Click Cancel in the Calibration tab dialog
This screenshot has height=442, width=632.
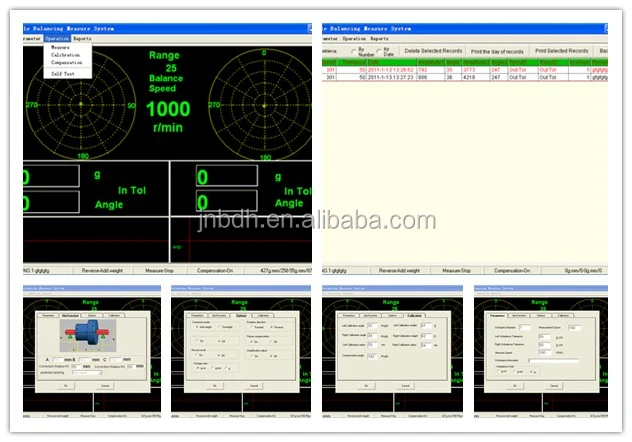pos(405,386)
